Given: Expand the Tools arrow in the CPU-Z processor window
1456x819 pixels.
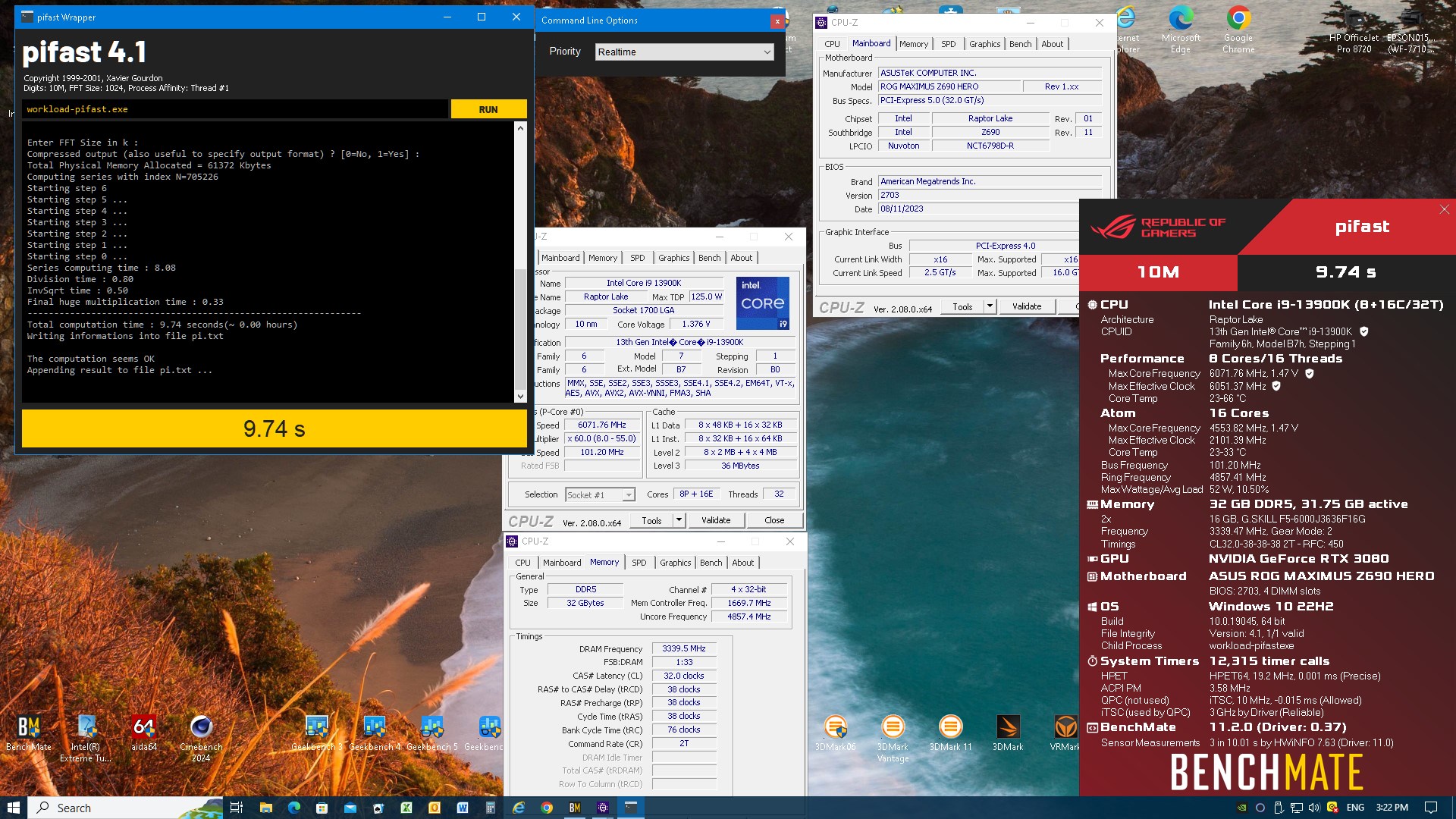Looking at the screenshot, I should tap(679, 520).
